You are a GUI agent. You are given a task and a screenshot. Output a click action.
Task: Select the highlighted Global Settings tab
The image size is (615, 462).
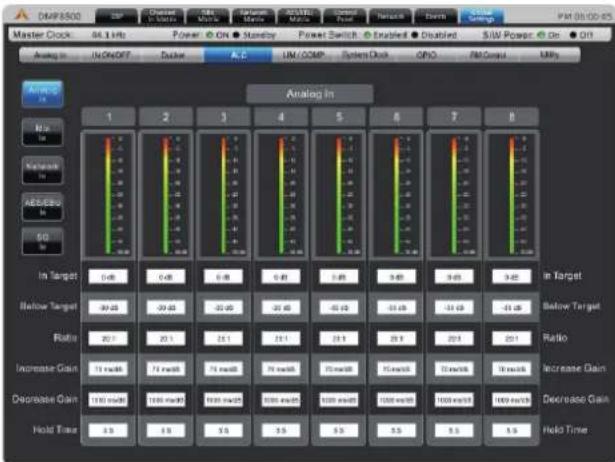point(482,16)
